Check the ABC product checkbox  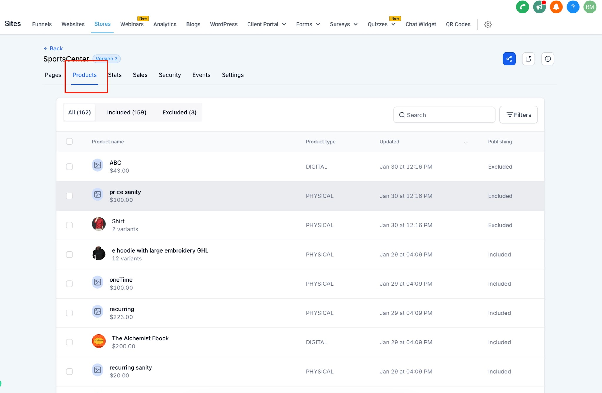tap(69, 167)
